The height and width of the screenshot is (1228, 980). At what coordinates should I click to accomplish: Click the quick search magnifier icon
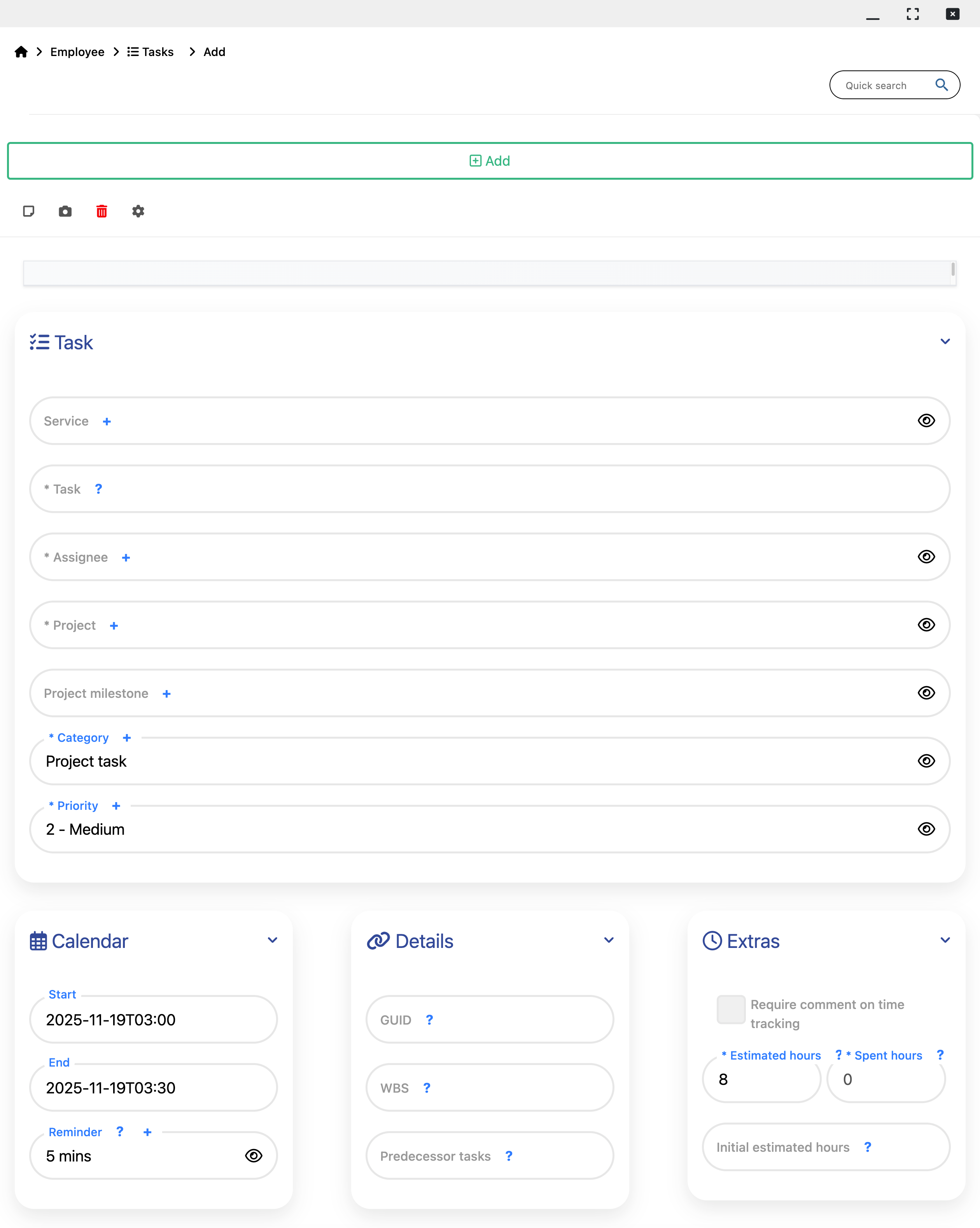[x=941, y=85]
